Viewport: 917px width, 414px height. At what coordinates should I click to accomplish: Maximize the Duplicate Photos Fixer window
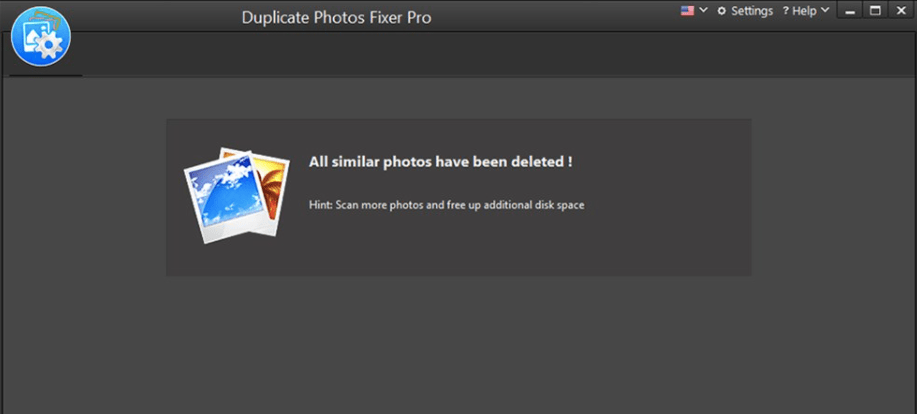coord(875,11)
